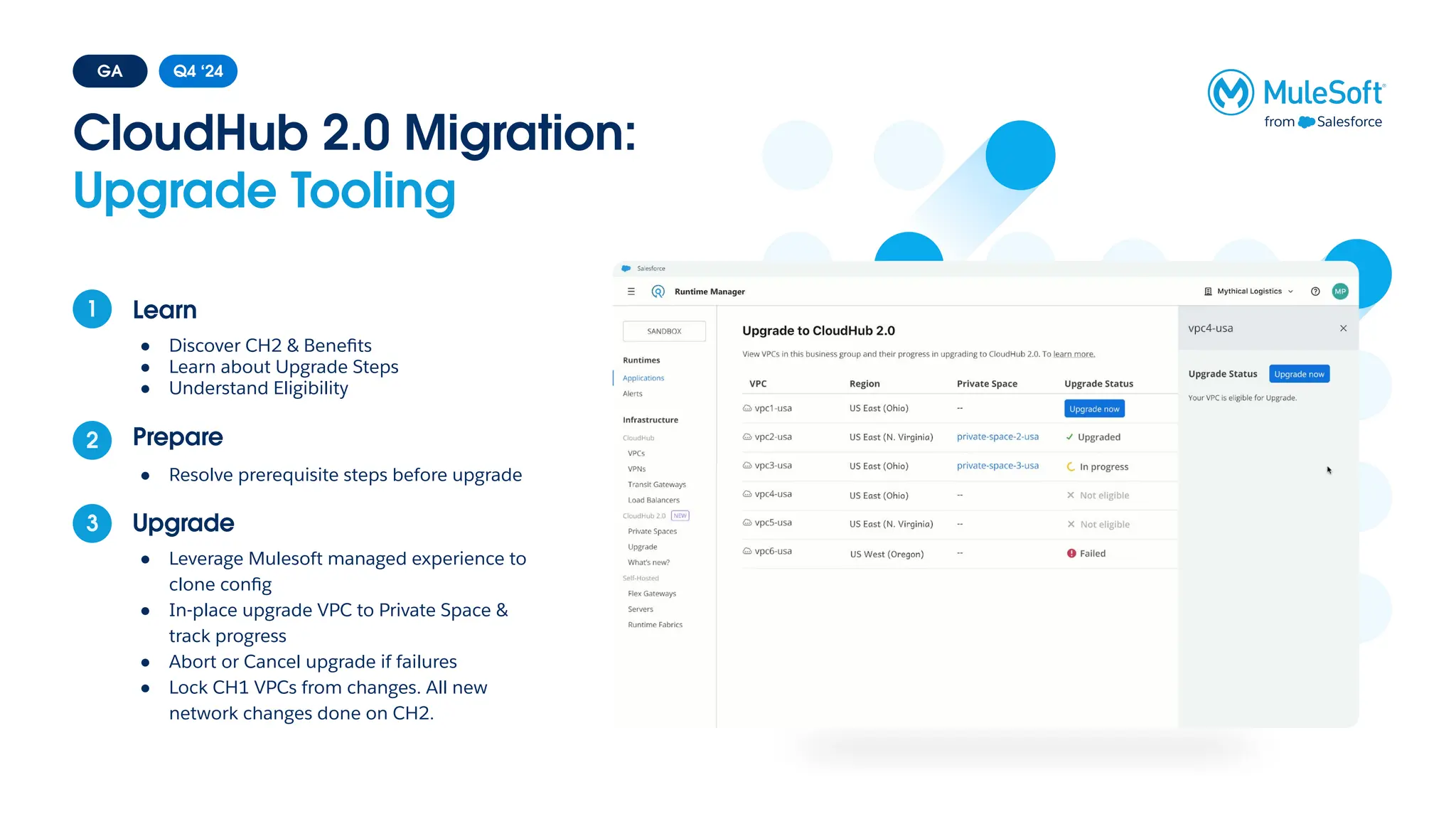Open Alerts in the sidebar
The image size is (1456, 819).
click(633, 394)
